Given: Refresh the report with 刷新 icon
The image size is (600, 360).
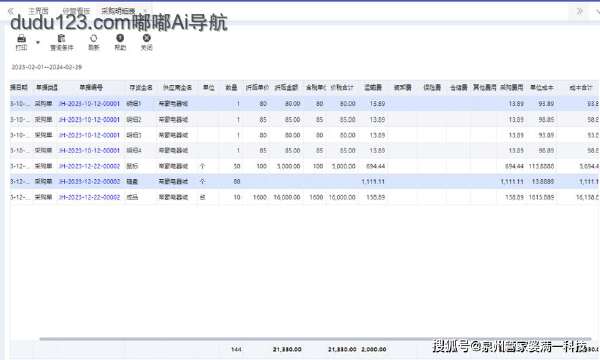Looking at the screenshot, I should tap(93, 42).
